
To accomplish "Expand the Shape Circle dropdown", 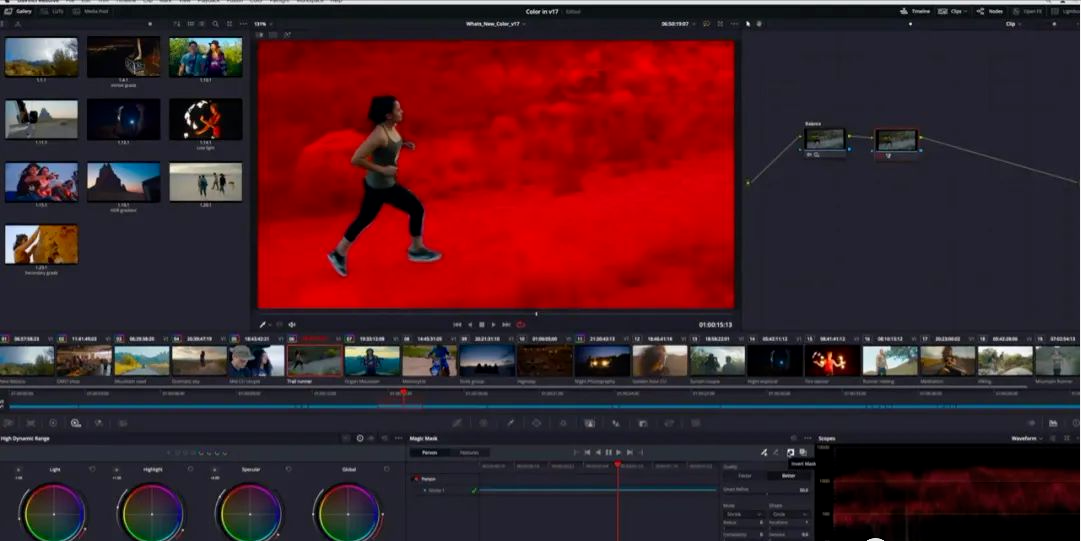I will pos(789,514).
